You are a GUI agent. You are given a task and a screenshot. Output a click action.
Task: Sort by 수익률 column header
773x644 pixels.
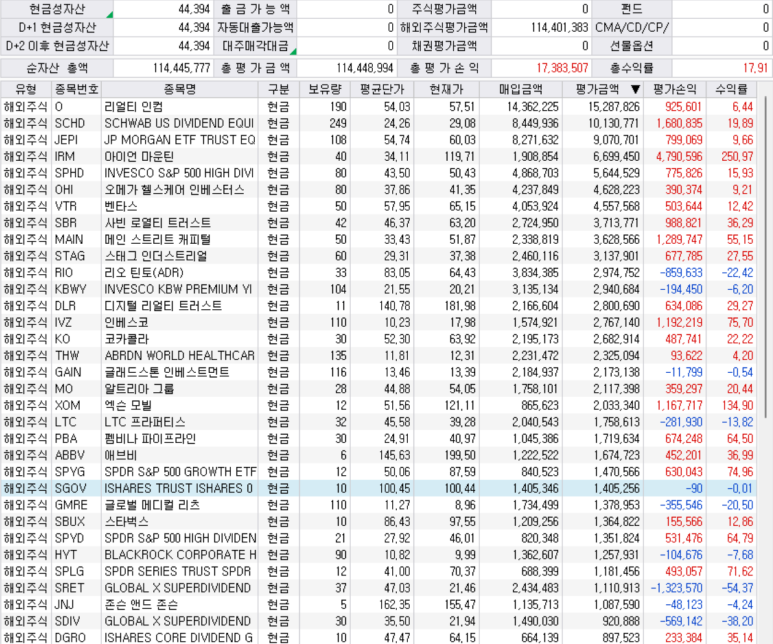tap(732, 89)
